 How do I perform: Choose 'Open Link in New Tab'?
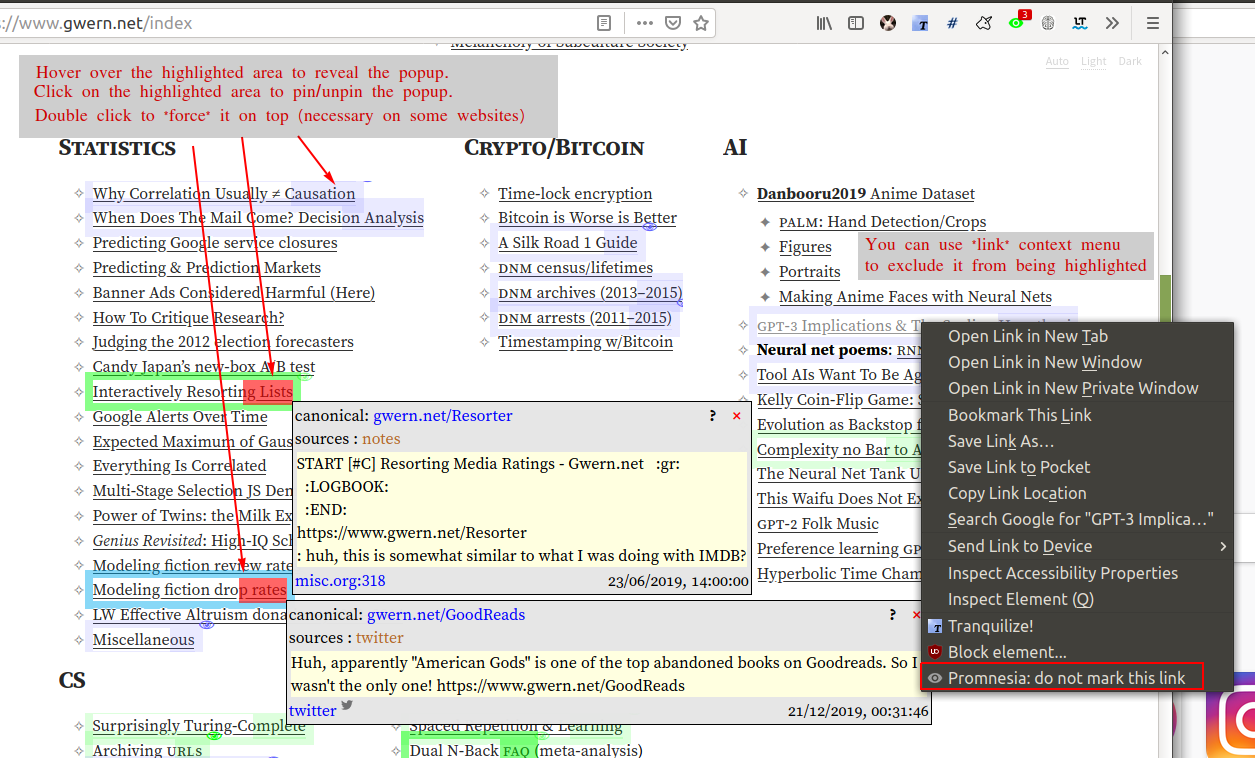point(1027,337)
